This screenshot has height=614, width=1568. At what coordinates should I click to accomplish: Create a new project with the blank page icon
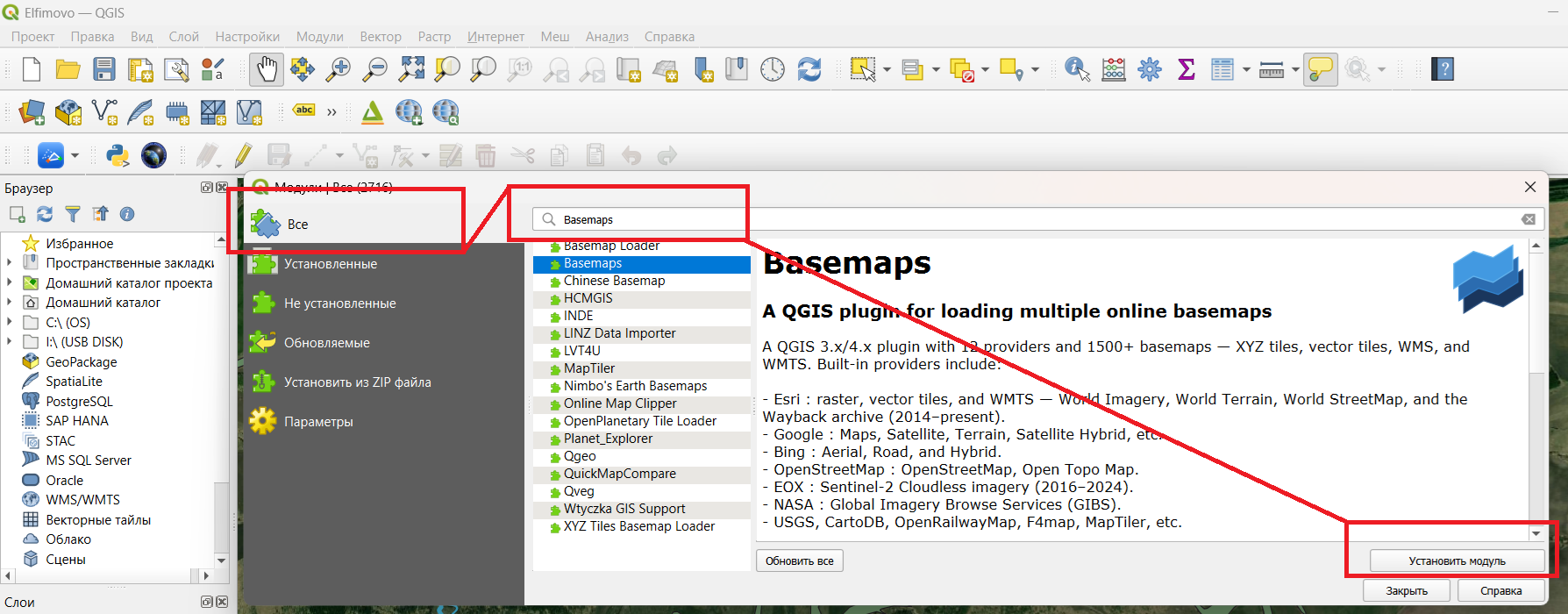point(32,69)
